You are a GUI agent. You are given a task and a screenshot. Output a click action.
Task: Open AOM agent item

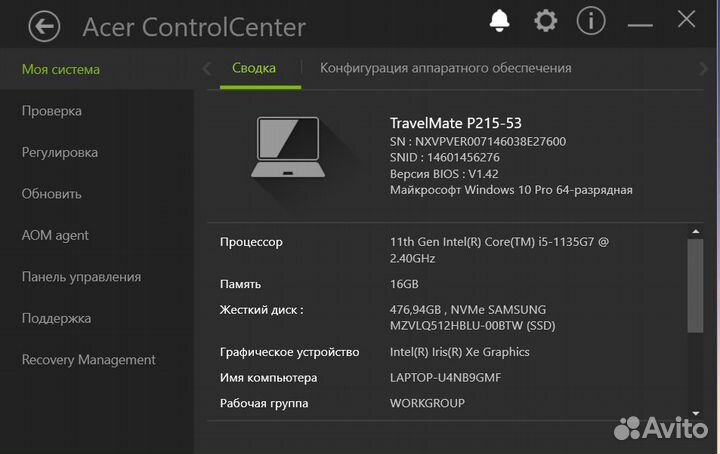coord(55,235)
